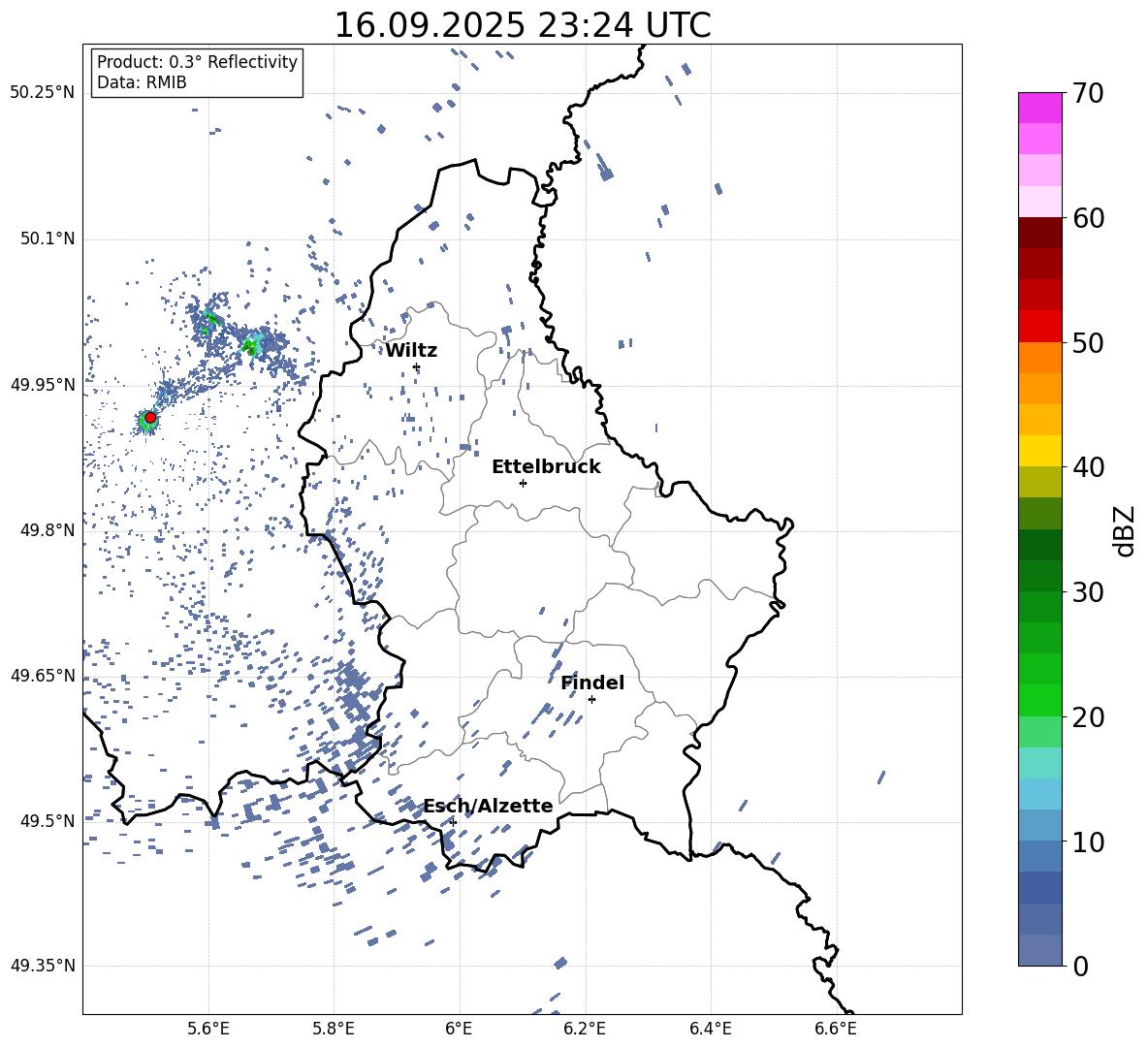
Task: Click the 49.8°N latitude label
Action: click(47, 530)
